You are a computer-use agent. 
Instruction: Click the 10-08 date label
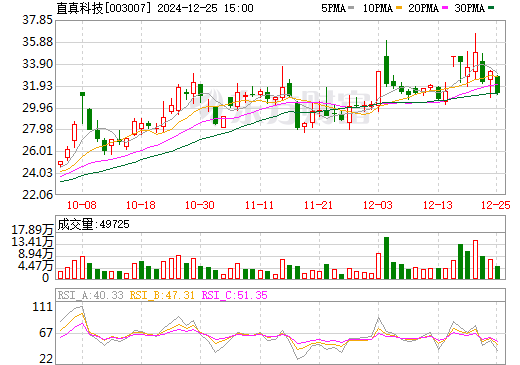82,205
